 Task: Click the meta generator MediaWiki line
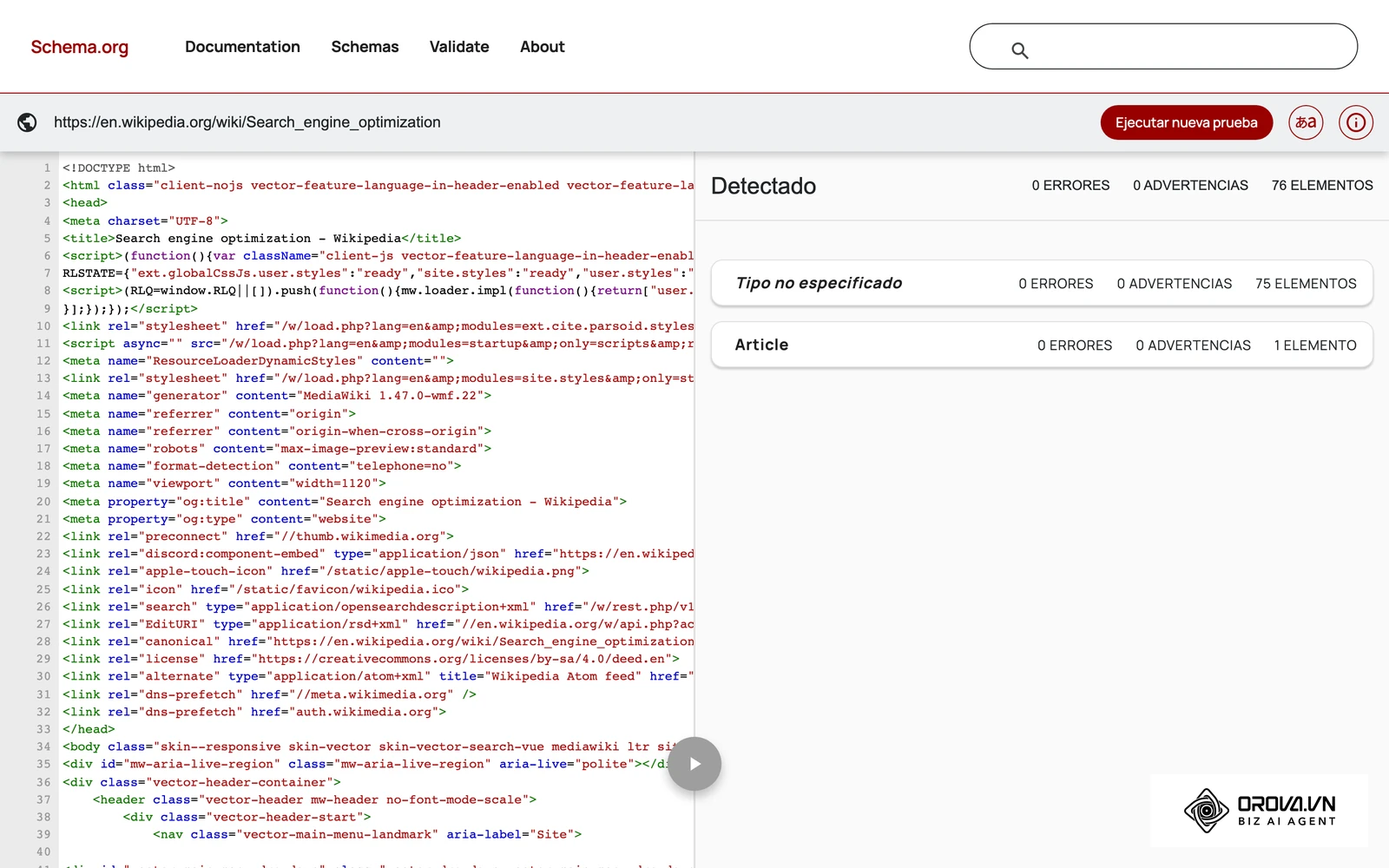pos(276,396)
